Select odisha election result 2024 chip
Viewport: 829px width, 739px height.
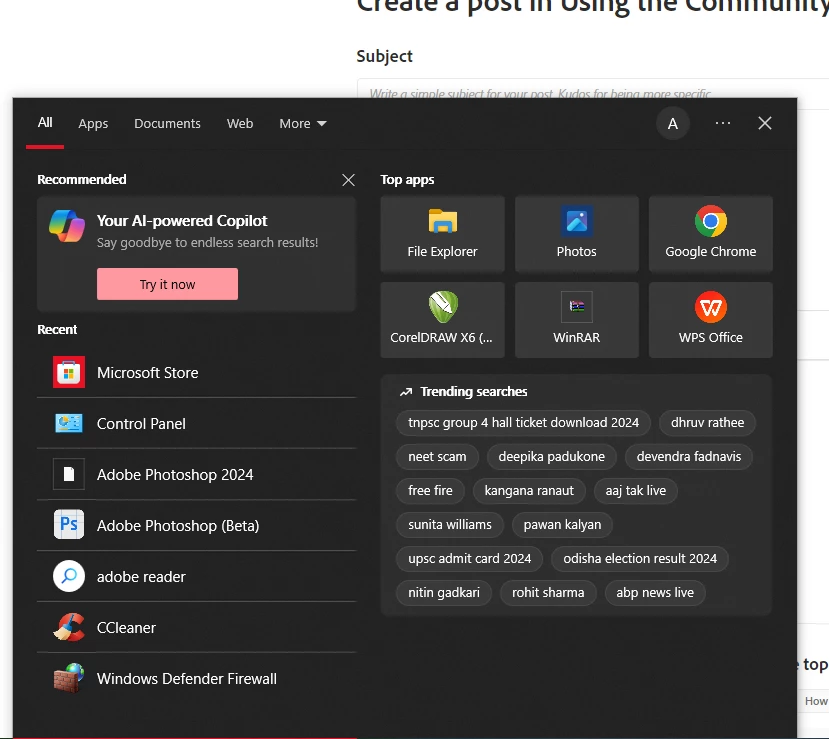pyautogui.click(x=640, y=558)
